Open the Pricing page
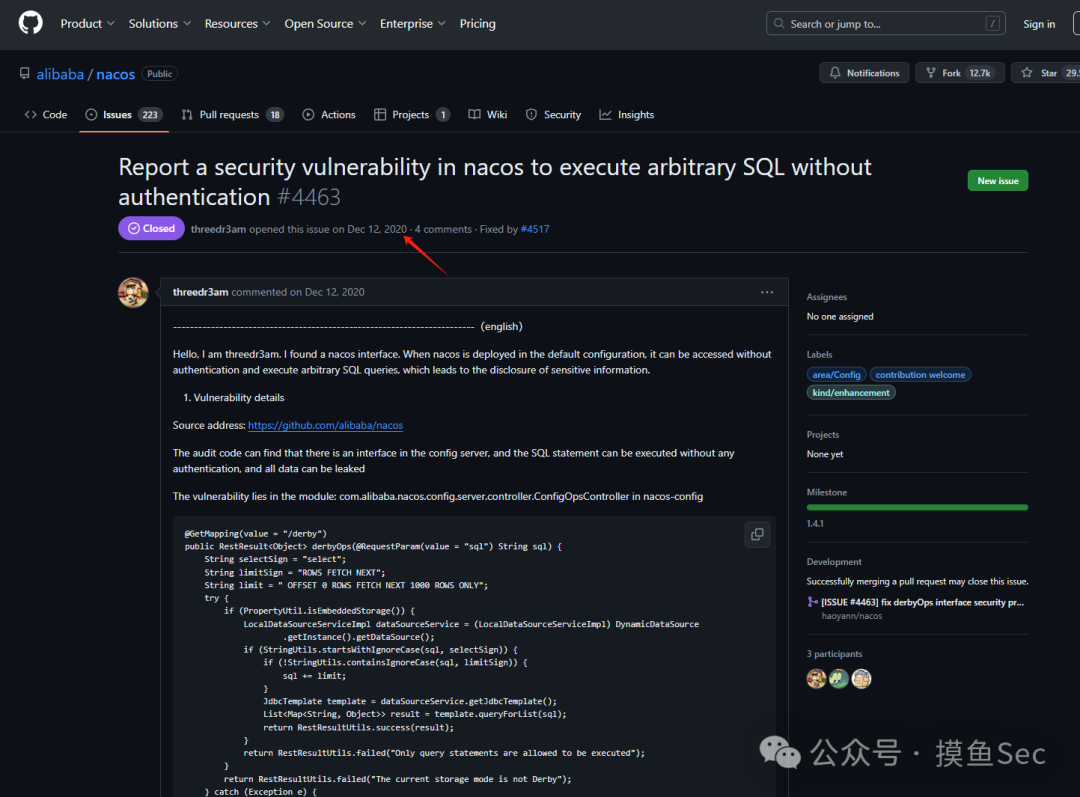1080x797 pixels. coord(477,23)
